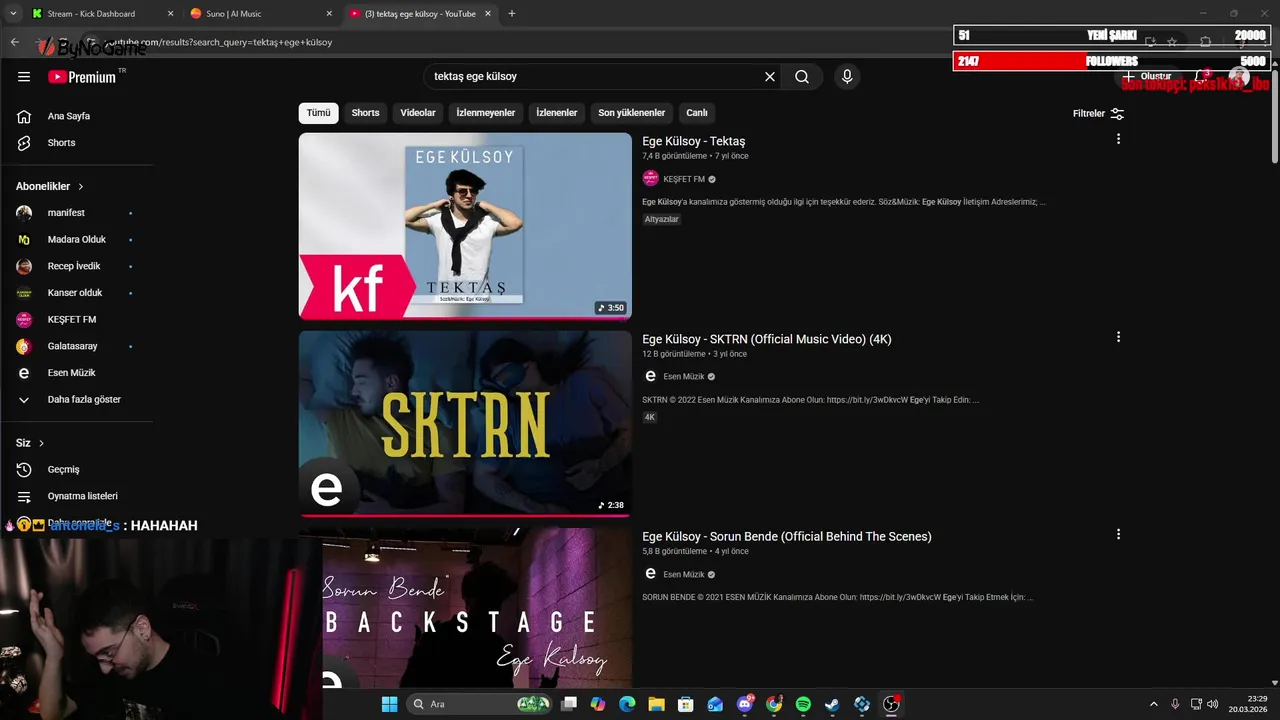
Task: Open Spotify from the taskbar
Action: coord(803,704)
